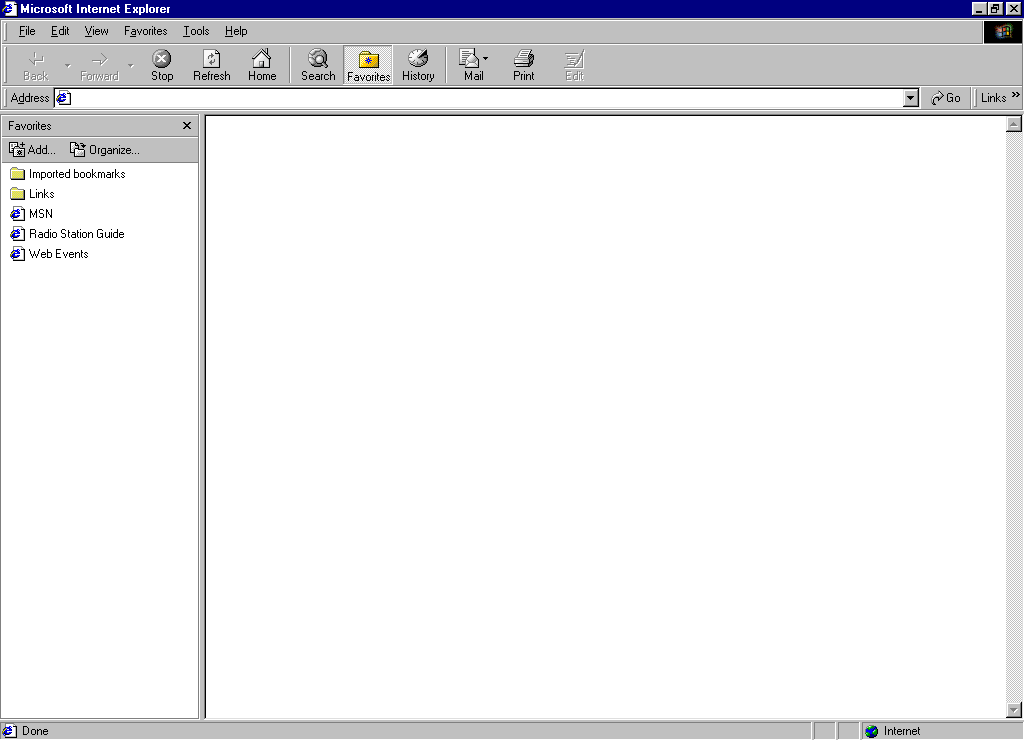Open the MSN favorite
Image resolution: width=1024 pixels, height=740 pixels.
pyautogui.click(x=31, y=214)
